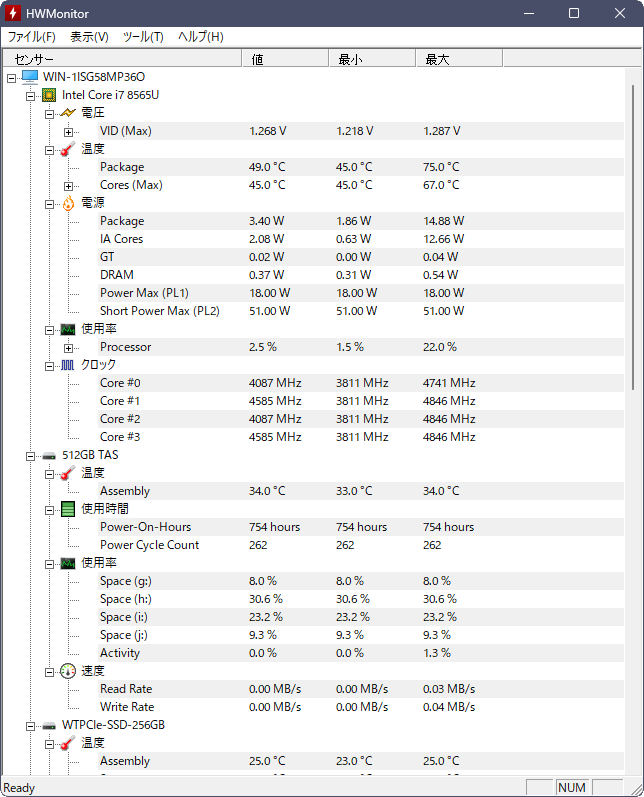Expand the Cores (Max) temperature node

[x=68, y=186]
